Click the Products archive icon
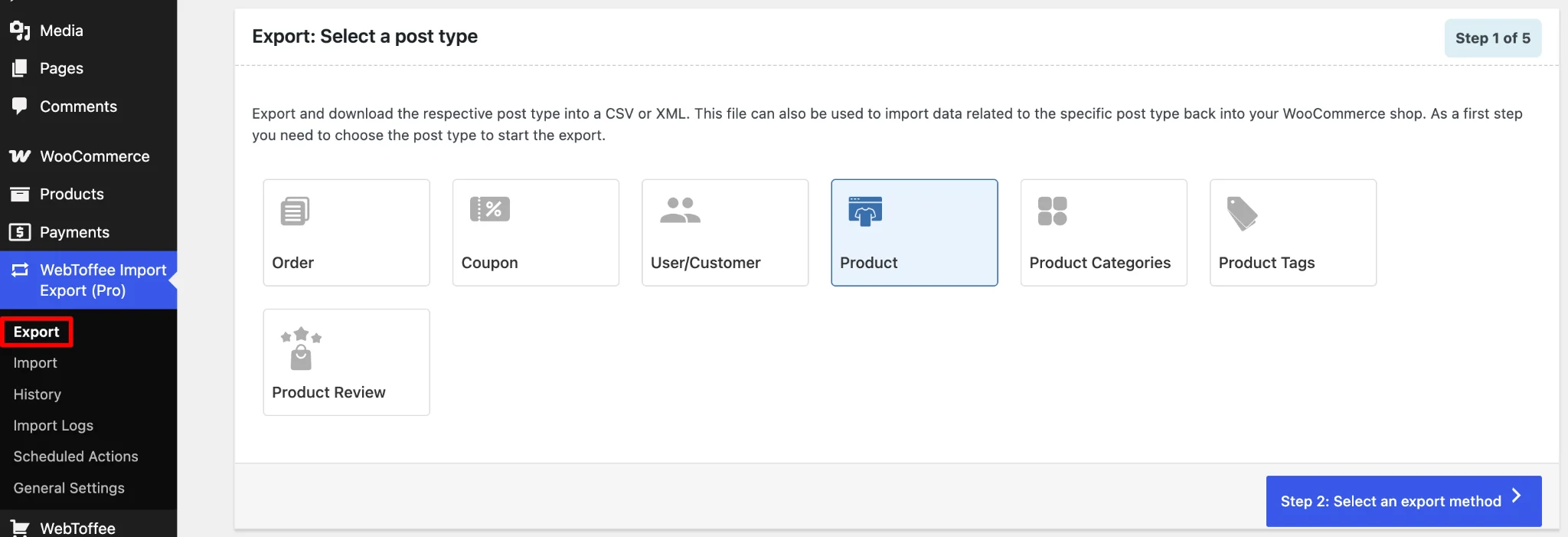 20,194
